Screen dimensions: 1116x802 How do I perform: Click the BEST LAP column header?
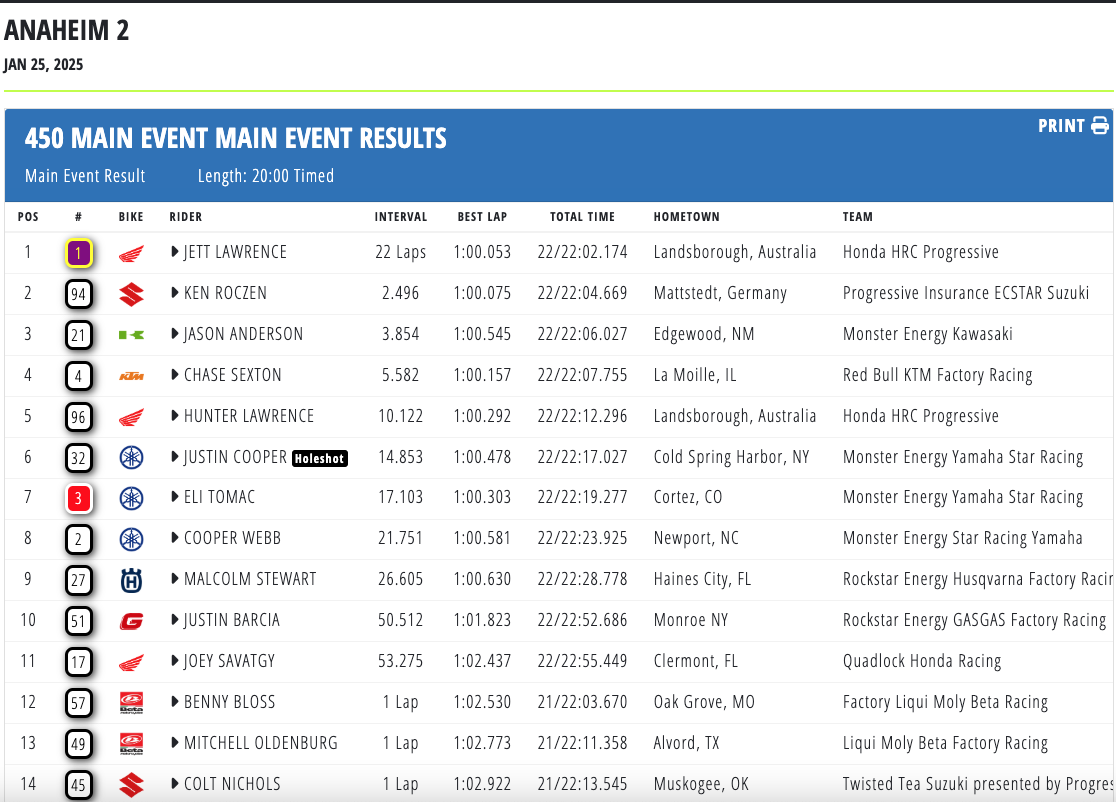483,217
